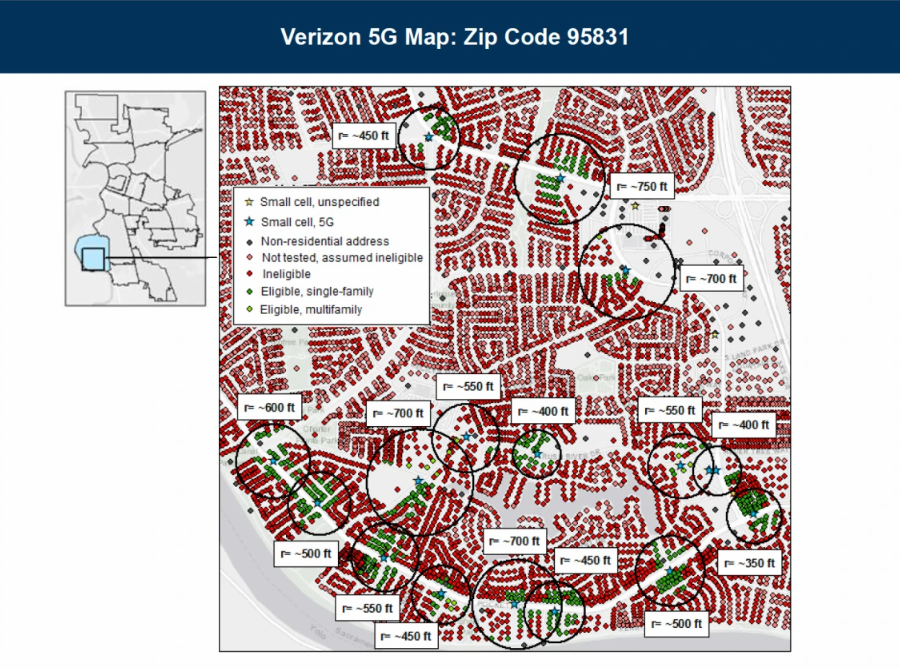Click the yellow star icon in the legend
Image resolution: width=900 pixels, height=667 pixels.
(249, 202)
